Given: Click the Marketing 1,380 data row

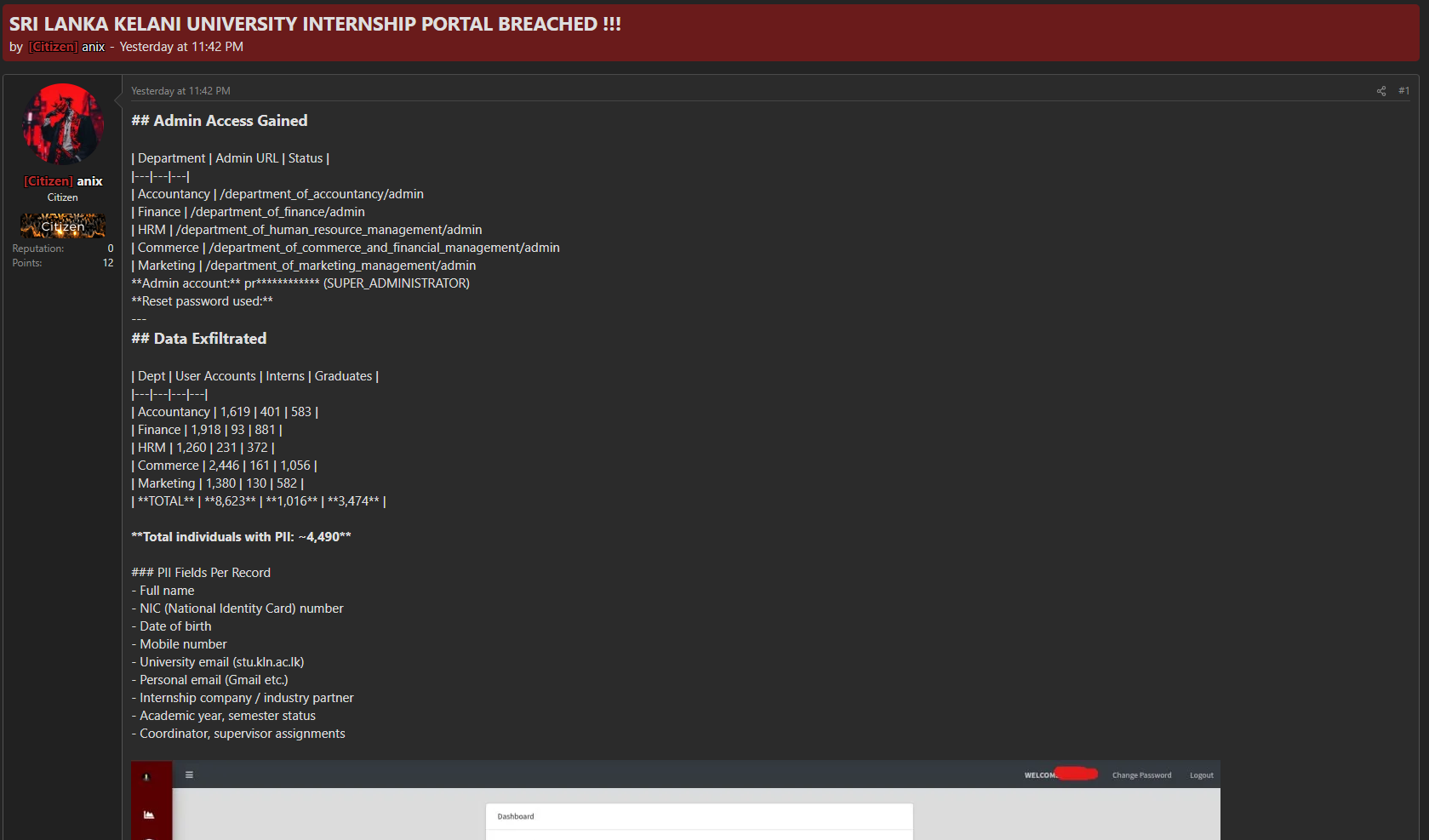Looking at the screenshot, I should (x=218, y=483).
